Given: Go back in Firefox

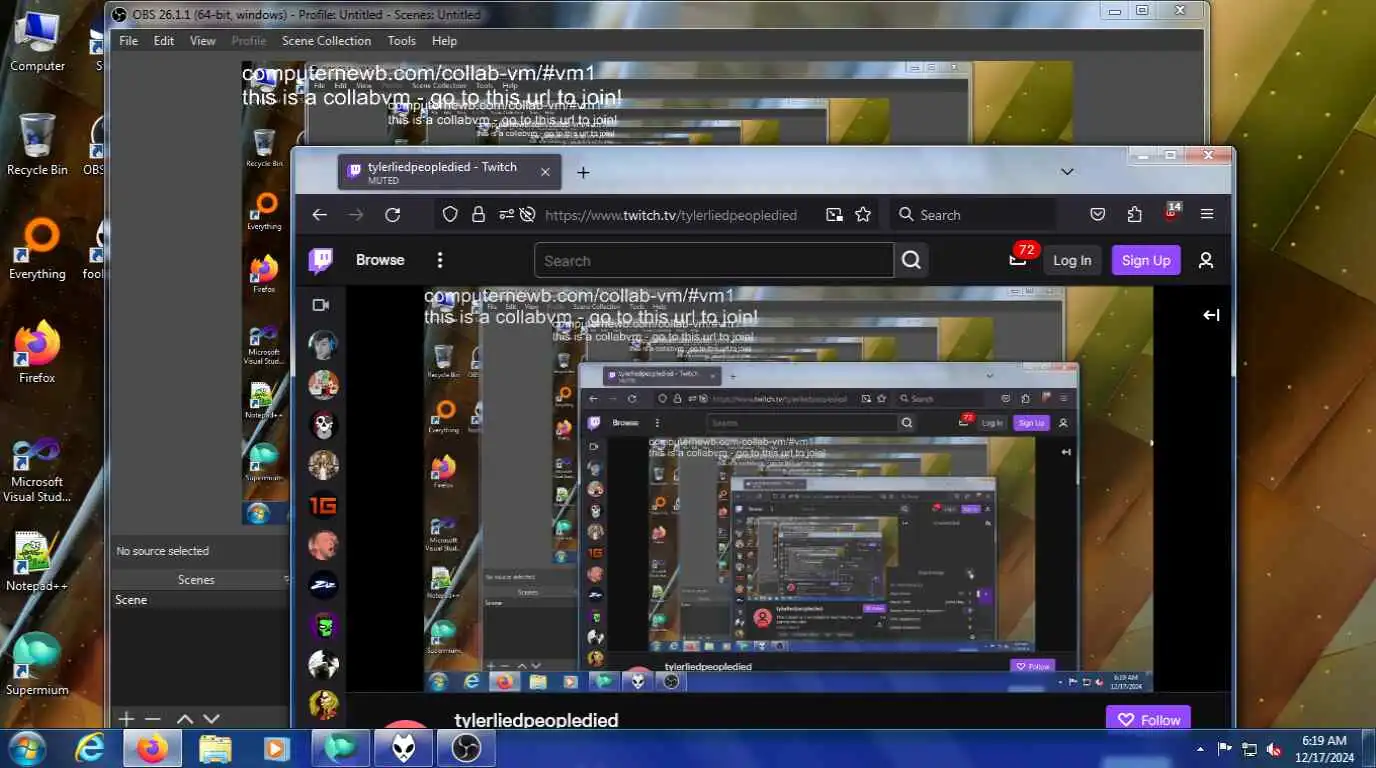Looking at the screenshot, I should [319, 215].
